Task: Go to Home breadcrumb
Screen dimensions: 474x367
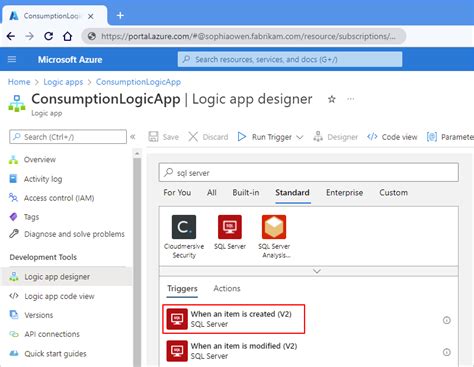Action: 19,82
